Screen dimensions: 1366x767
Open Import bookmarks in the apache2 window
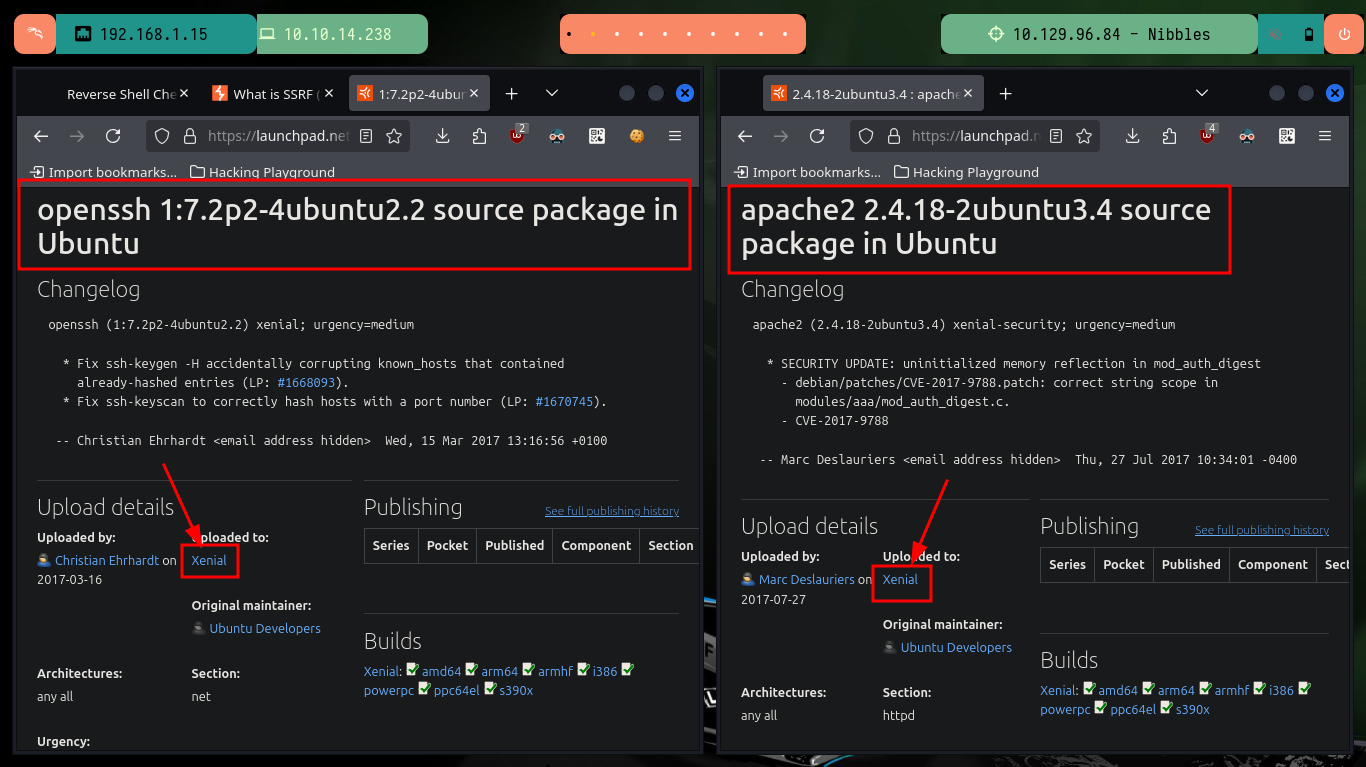(808, 172)
